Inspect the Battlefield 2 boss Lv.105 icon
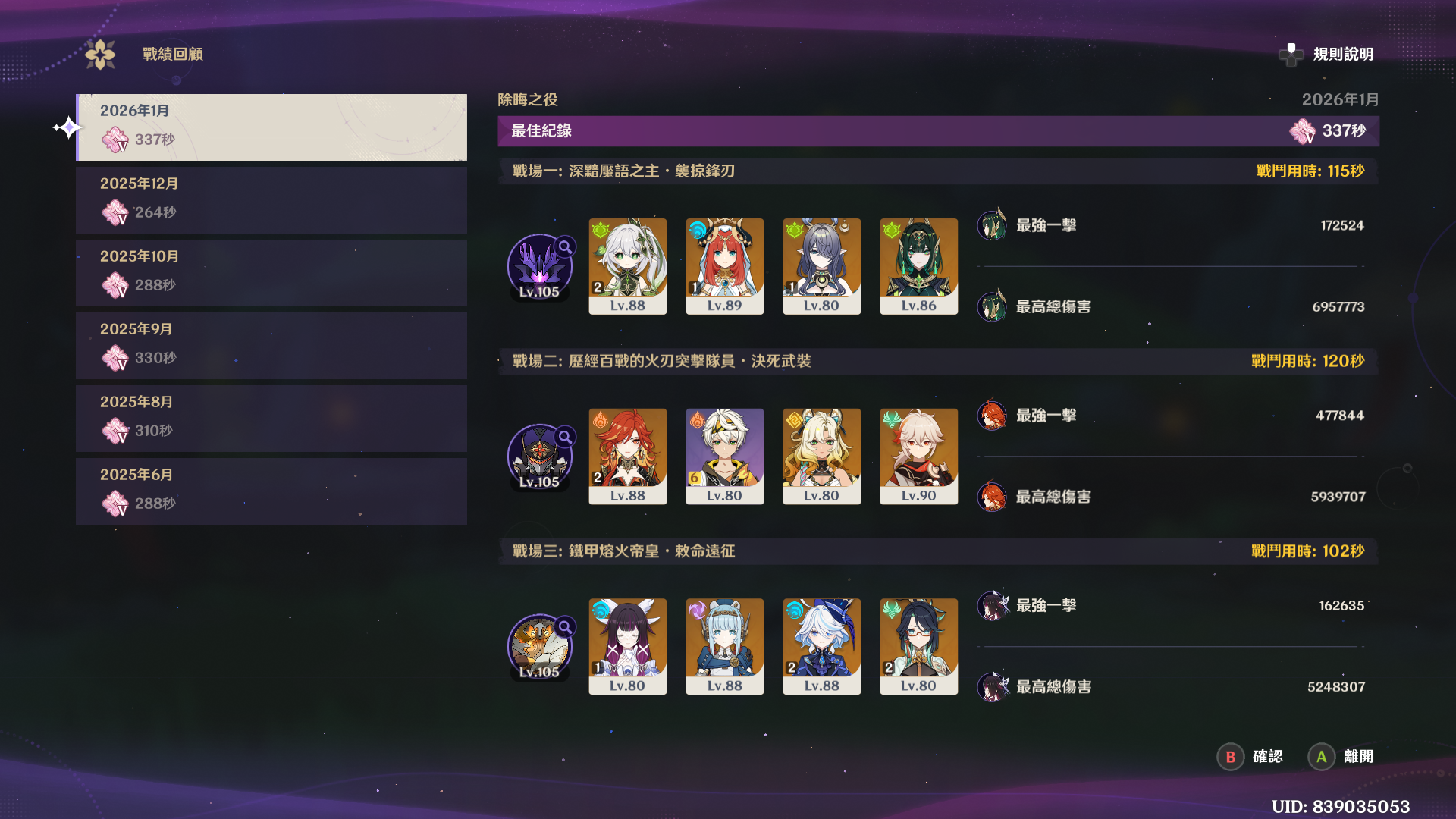The height and width of the screenshot is (819, 1456). click(x=540, y=457)
